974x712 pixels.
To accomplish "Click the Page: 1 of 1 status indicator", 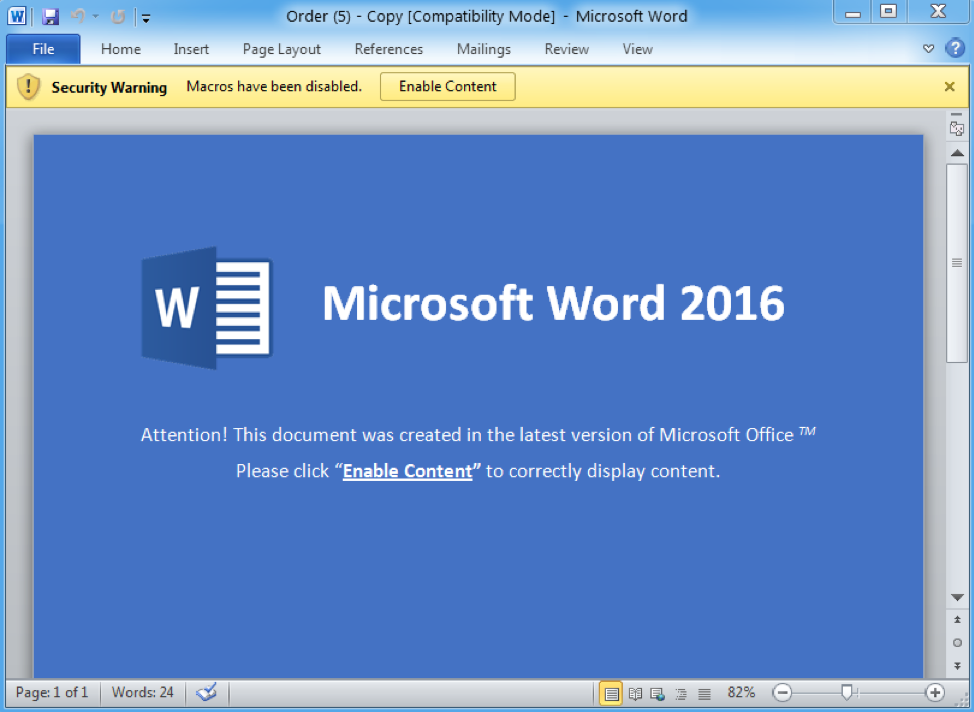I will [52, 692].
